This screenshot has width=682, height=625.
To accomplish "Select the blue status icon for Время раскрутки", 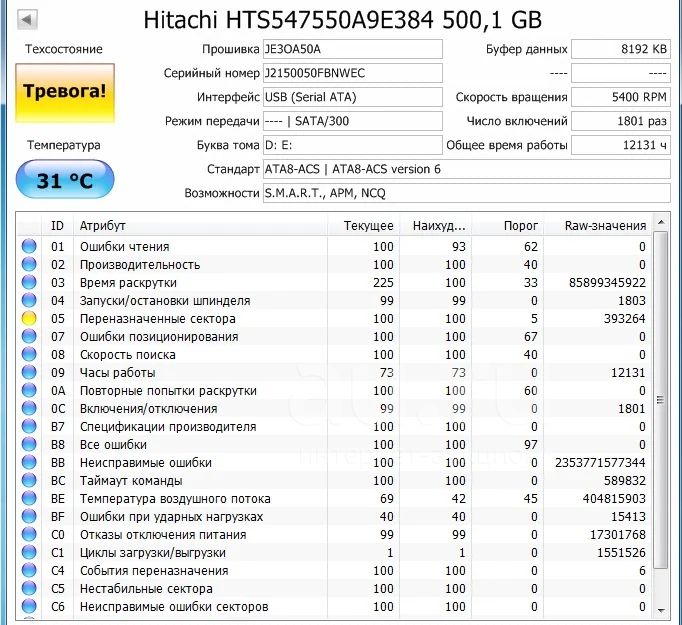I will pos(29,282).
